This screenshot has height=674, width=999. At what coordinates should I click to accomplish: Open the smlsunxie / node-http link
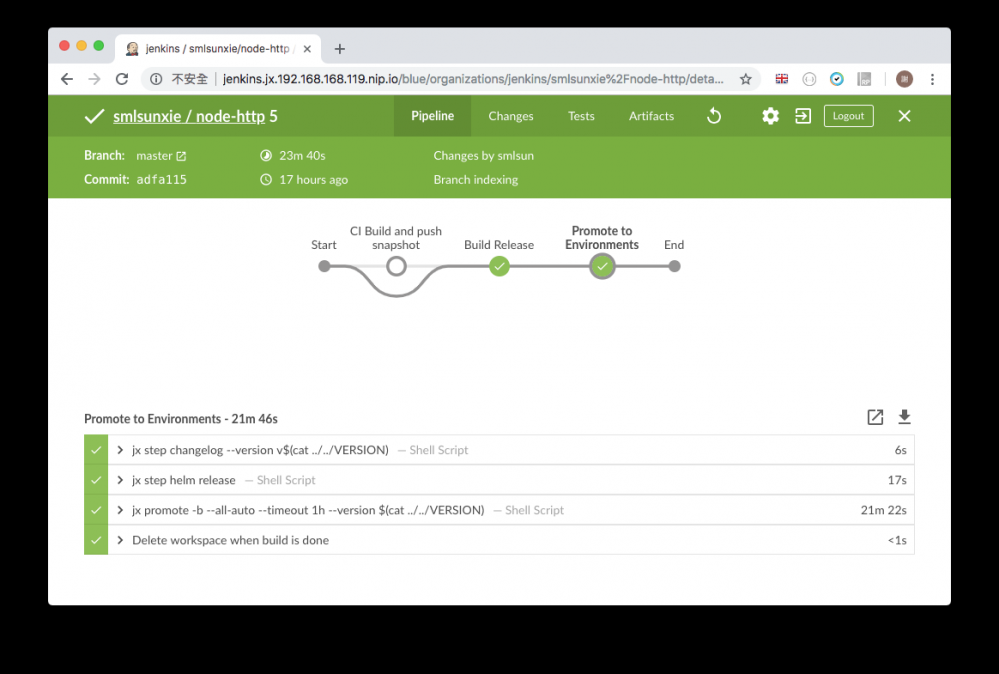[x=189, y=116]
